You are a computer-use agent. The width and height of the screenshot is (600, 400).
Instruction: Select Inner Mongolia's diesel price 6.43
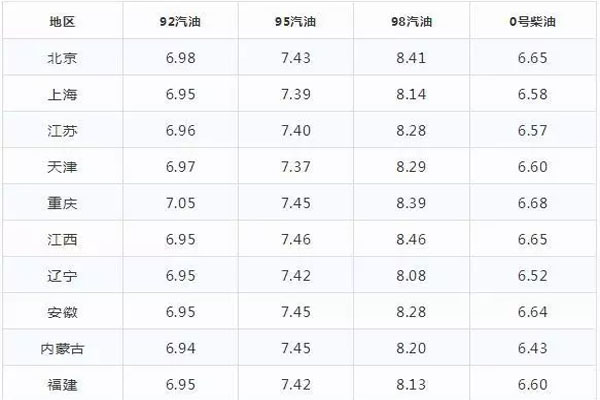[x=532, y=348]
